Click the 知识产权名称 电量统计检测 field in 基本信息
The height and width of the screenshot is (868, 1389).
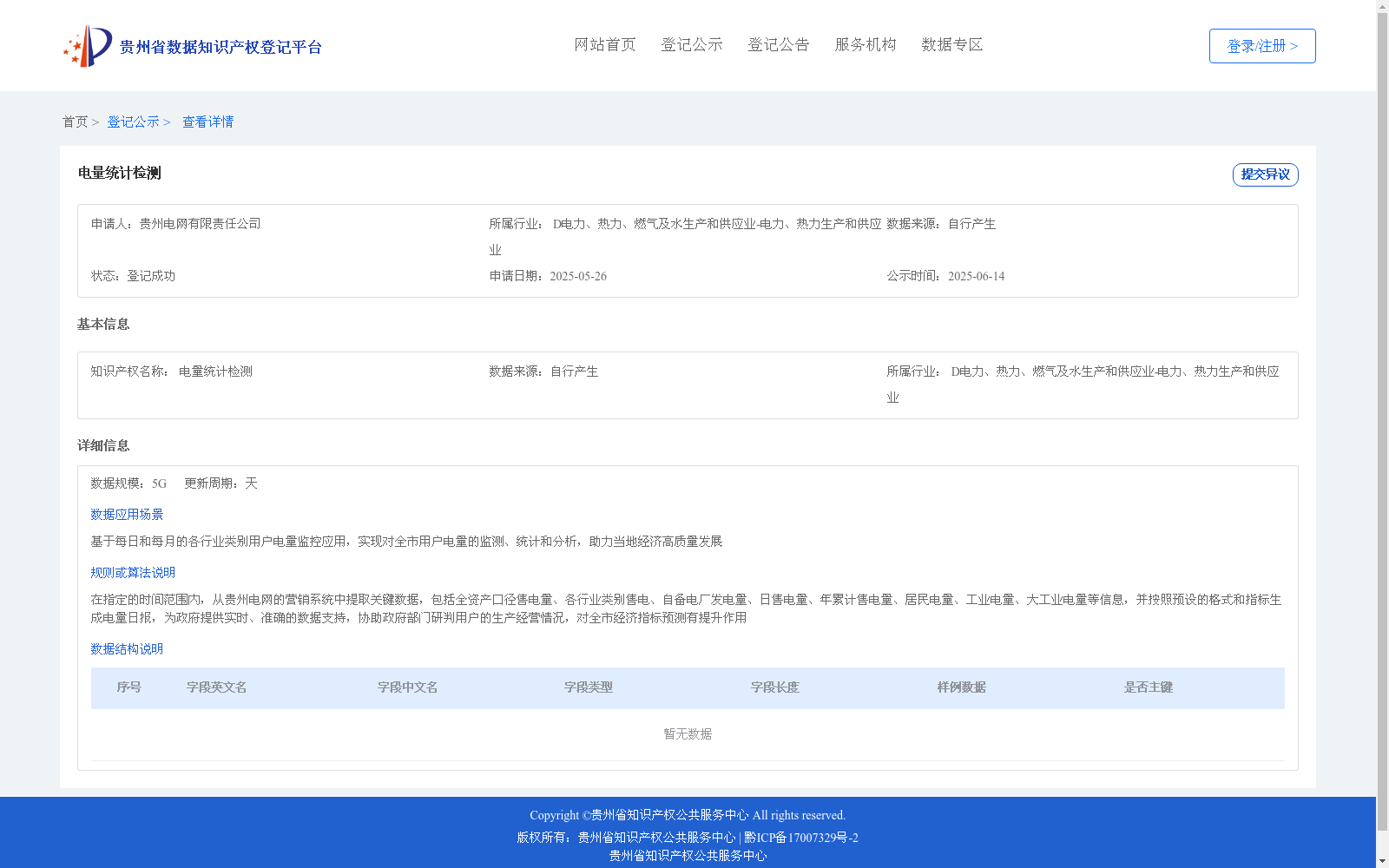point(171,372)
